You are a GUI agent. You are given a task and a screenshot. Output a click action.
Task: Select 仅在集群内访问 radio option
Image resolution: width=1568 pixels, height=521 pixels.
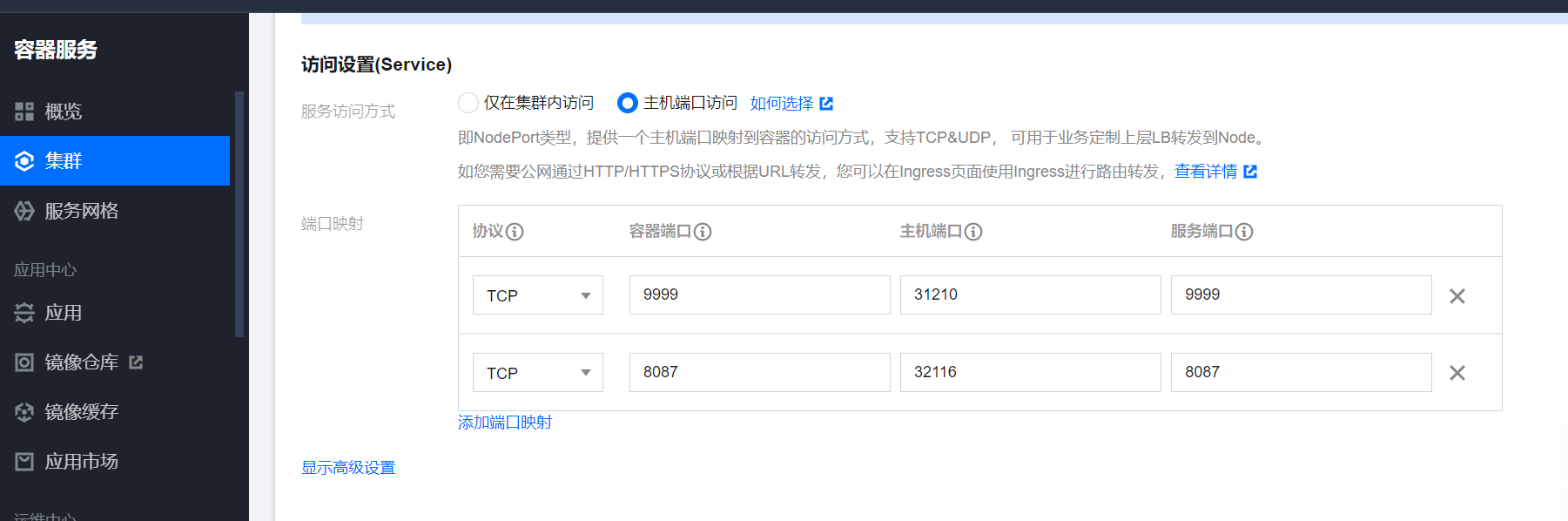point(468,103)
